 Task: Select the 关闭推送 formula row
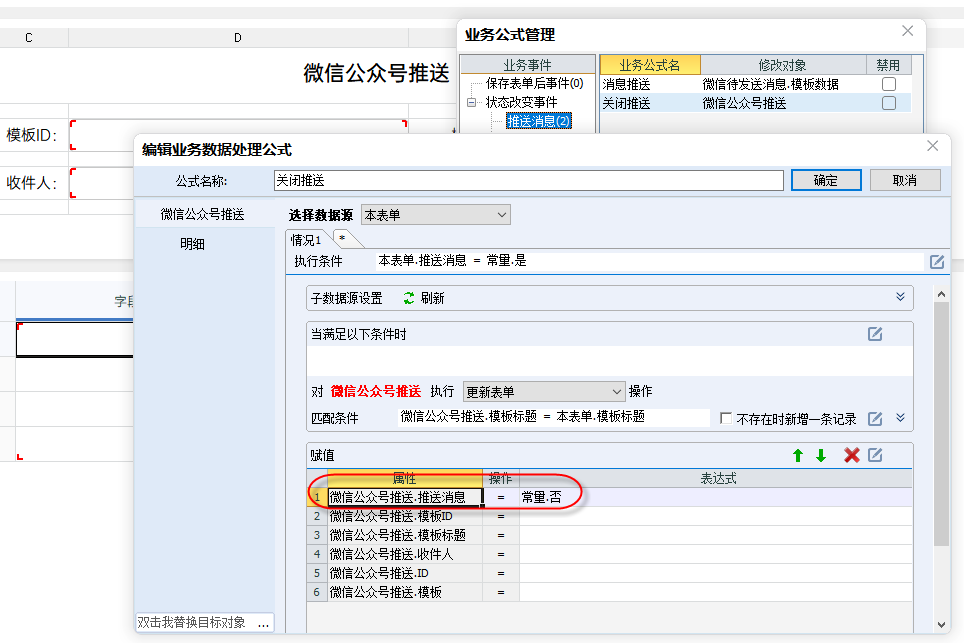(x=754, y=103)
